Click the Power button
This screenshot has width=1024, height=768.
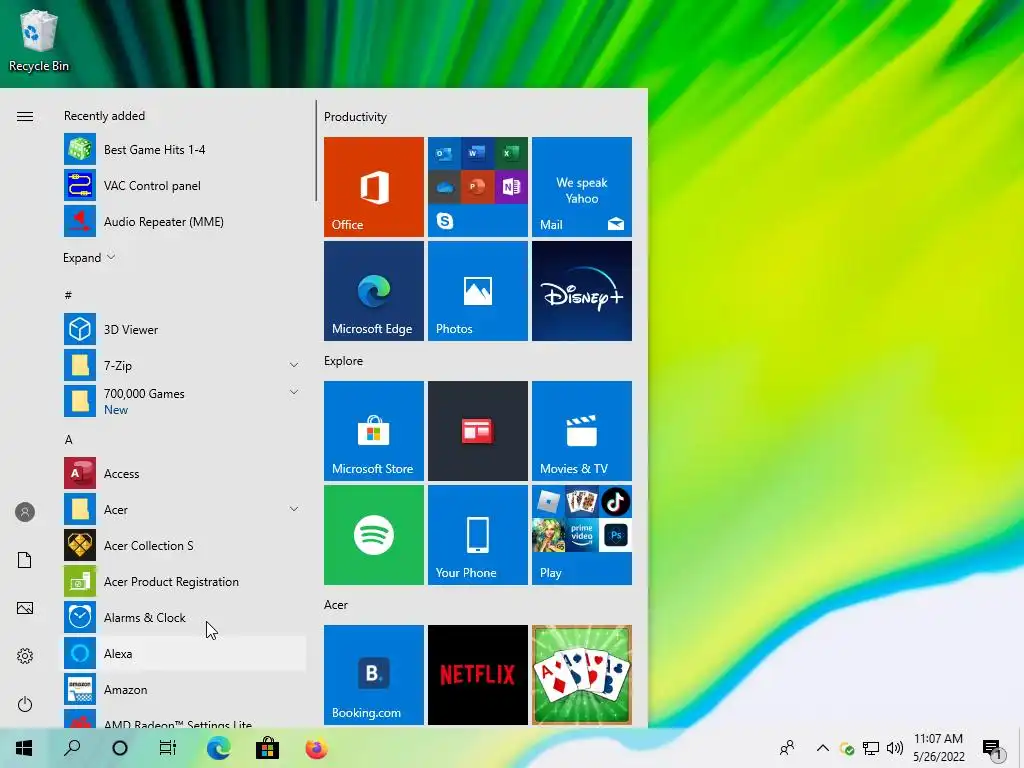pyautogui.click(x=25, y=704)
